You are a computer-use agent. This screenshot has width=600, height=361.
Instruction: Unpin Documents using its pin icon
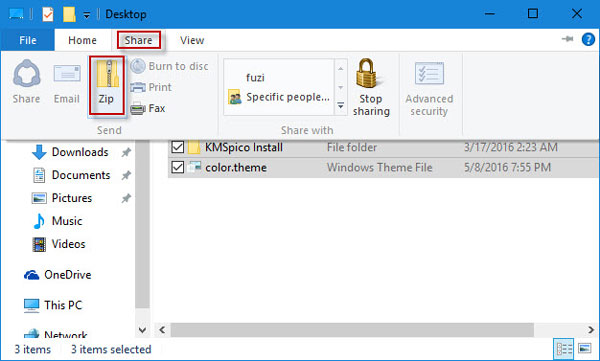click(126, 175)
